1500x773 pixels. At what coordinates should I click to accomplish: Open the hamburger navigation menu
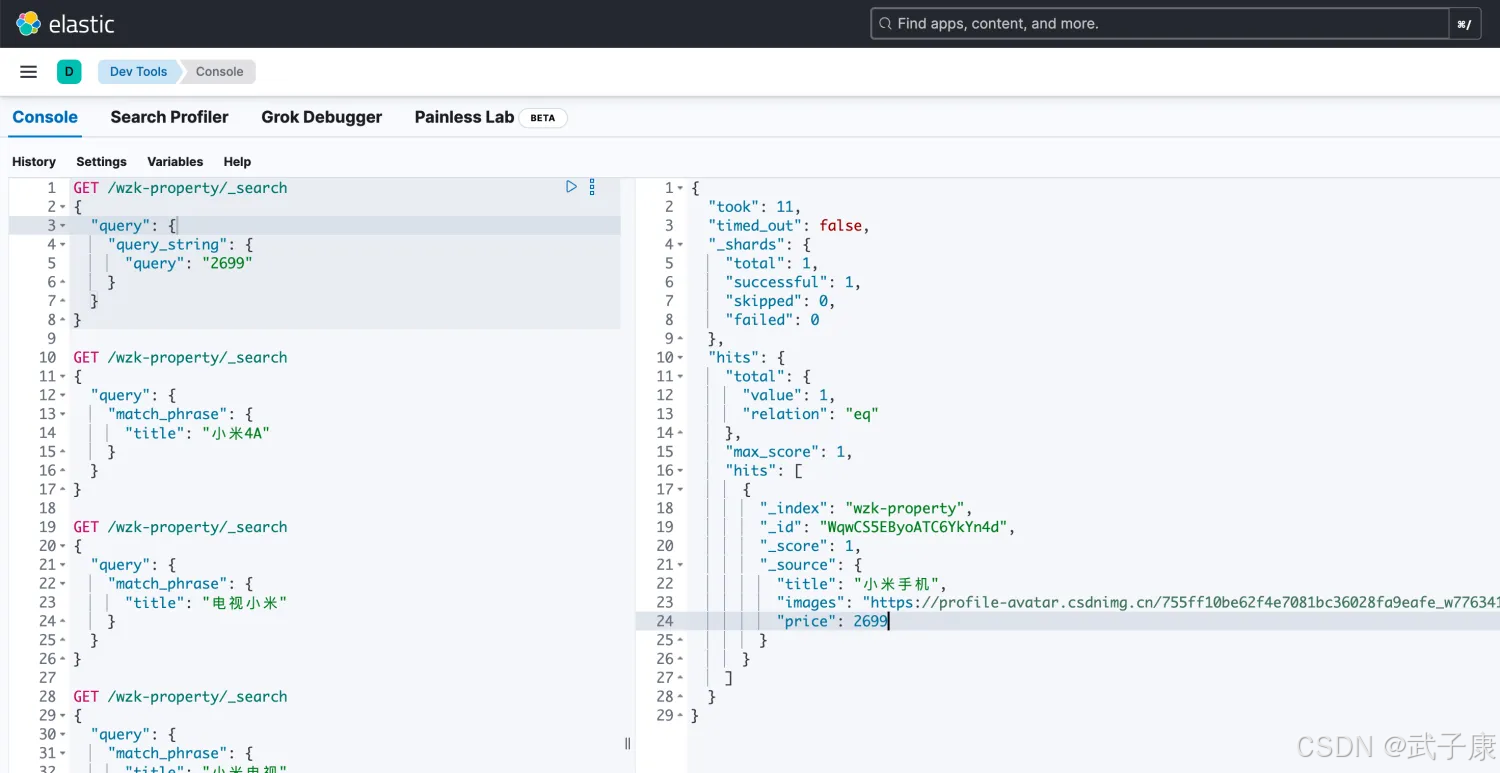pyautogui.click(x=29, y=72)
